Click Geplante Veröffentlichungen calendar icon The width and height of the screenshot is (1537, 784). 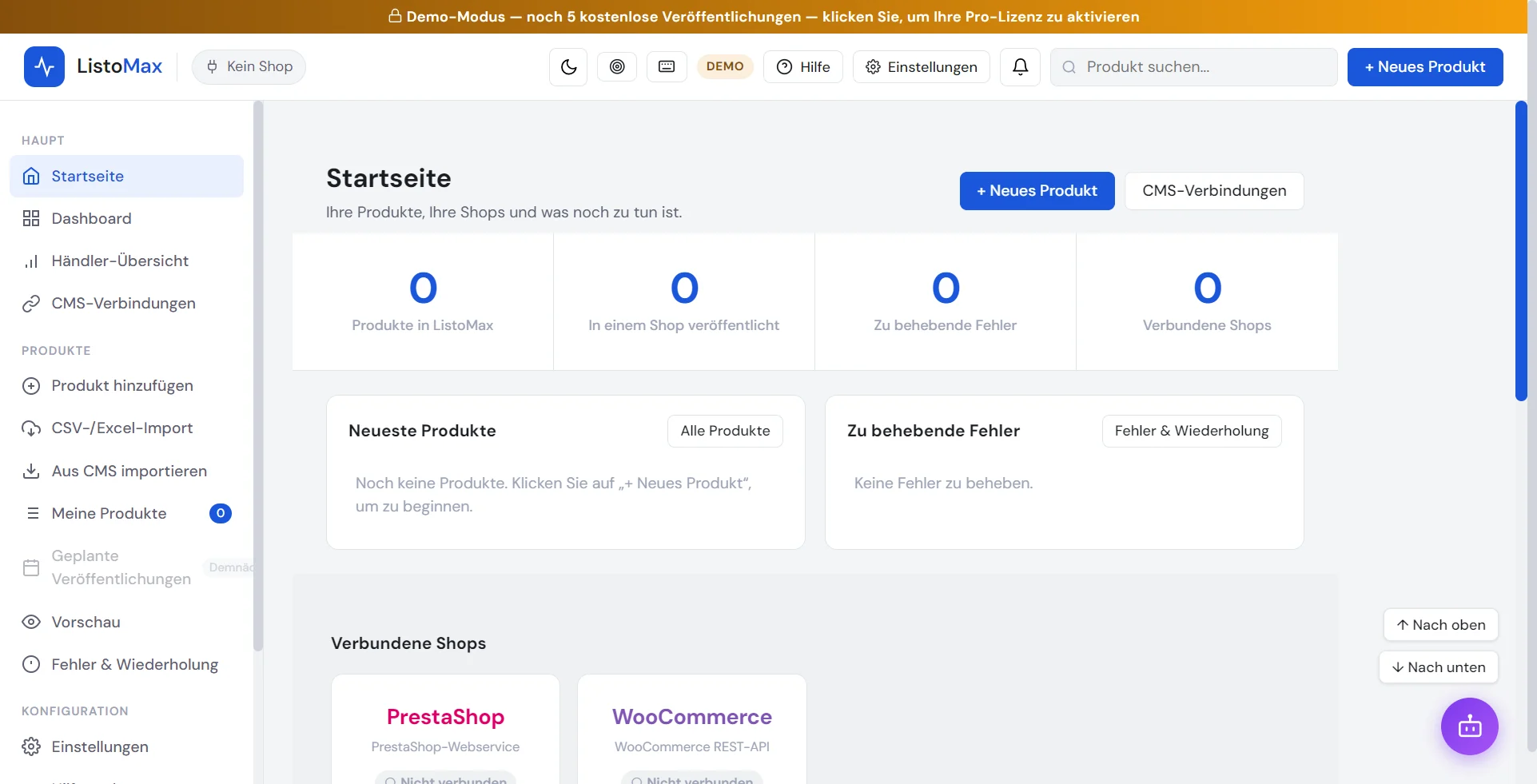[31, 568]
